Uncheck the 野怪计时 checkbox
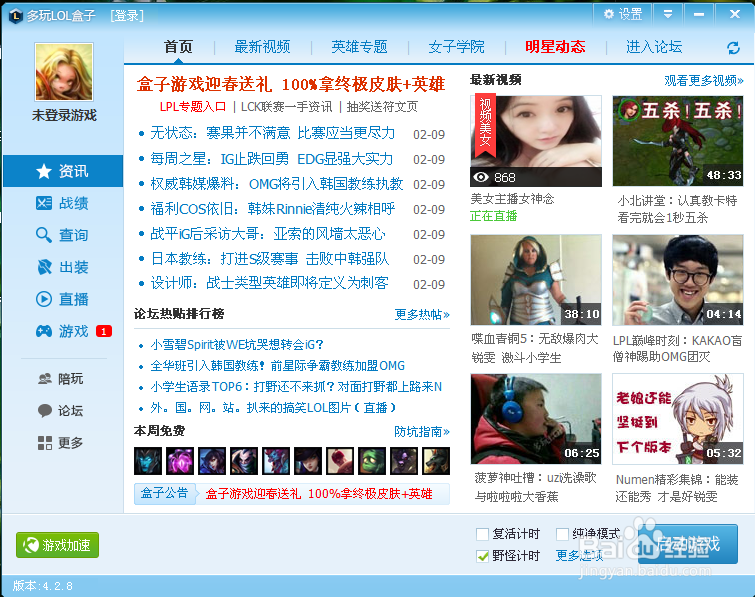The height and width of the screenshot is (597, 755). pyautogui.click(x=482, y=556)
